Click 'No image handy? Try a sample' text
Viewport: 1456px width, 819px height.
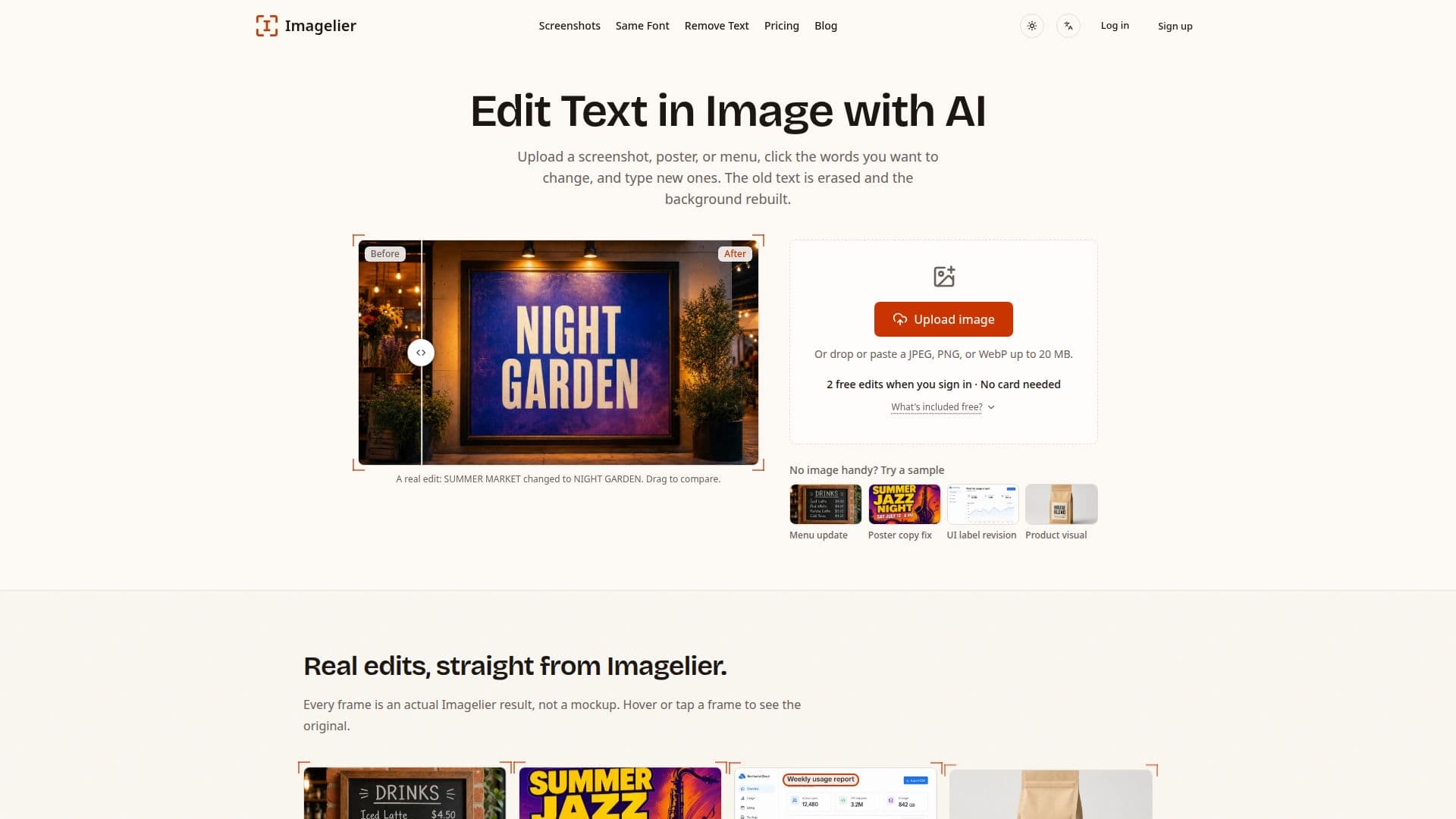(867, 470)
